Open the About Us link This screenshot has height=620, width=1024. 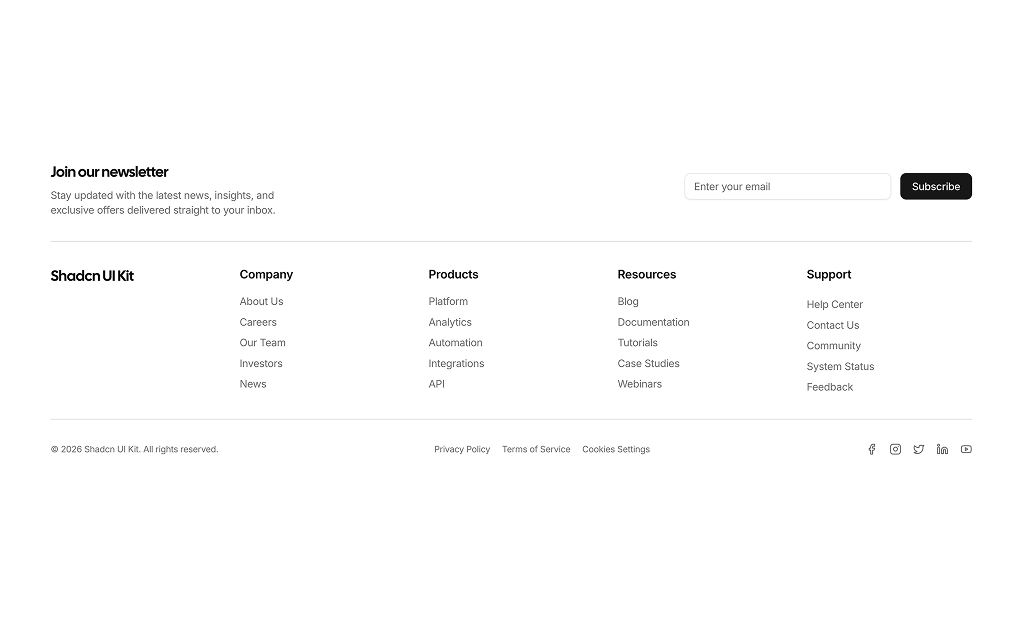click(x=261, y=301)
